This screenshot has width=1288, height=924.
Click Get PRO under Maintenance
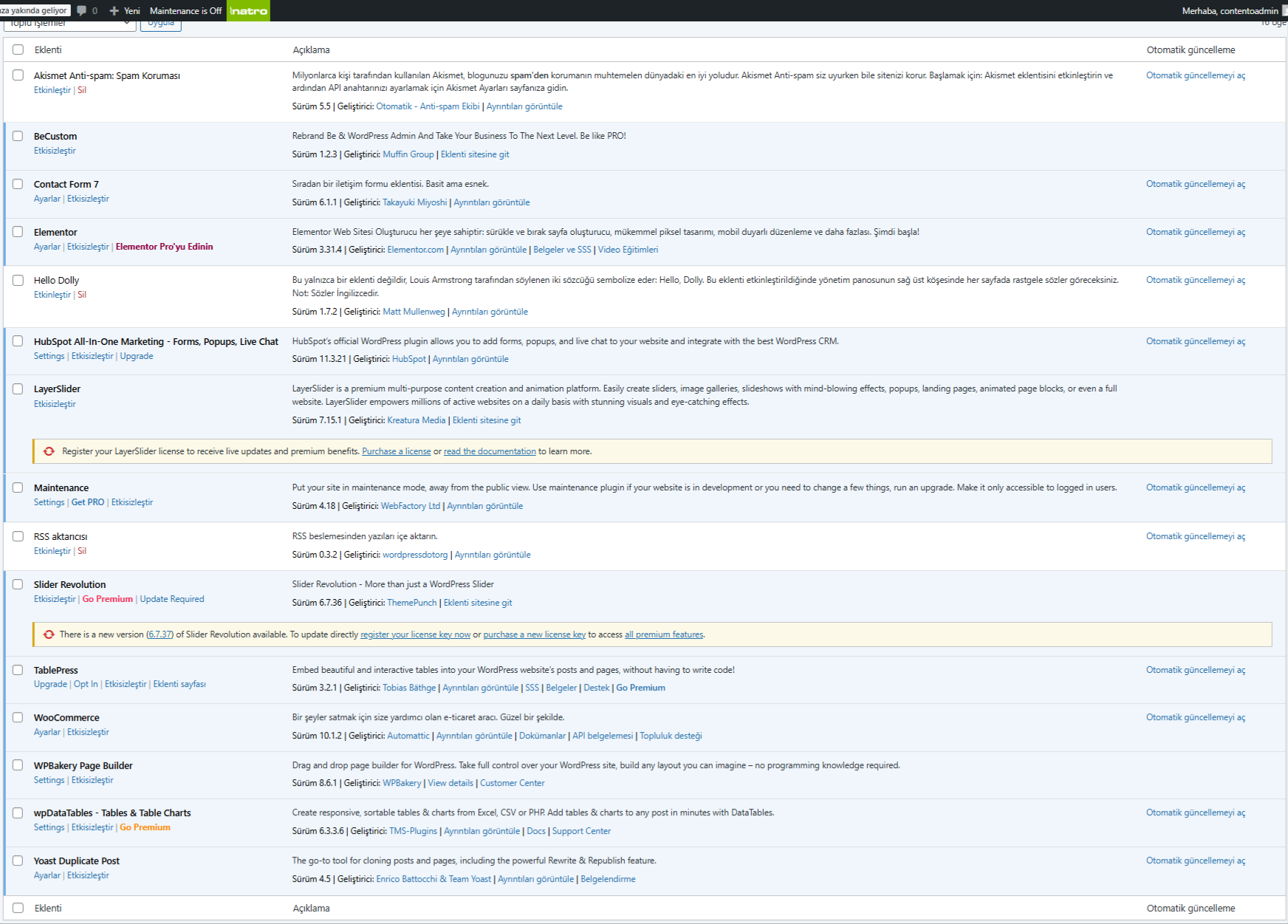[88, 502]
